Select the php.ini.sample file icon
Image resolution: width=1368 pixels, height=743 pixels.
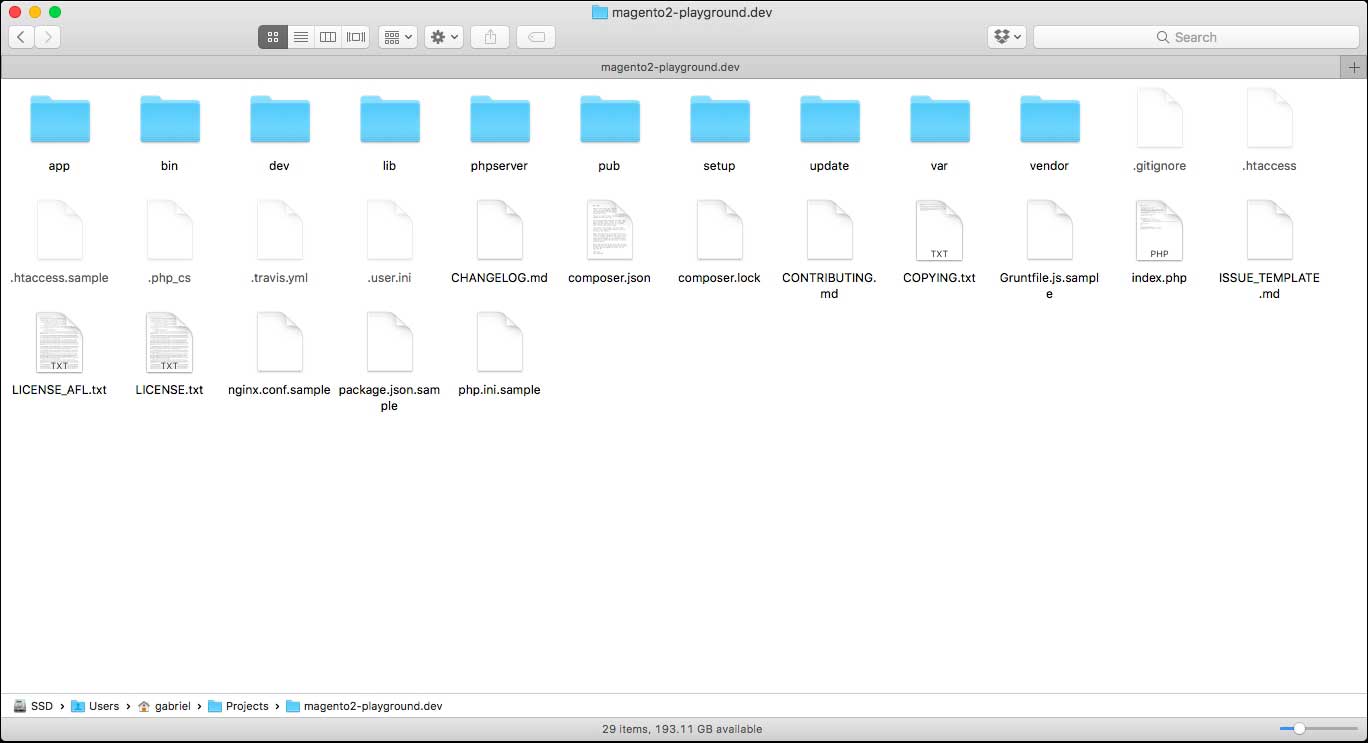[500, 342]
